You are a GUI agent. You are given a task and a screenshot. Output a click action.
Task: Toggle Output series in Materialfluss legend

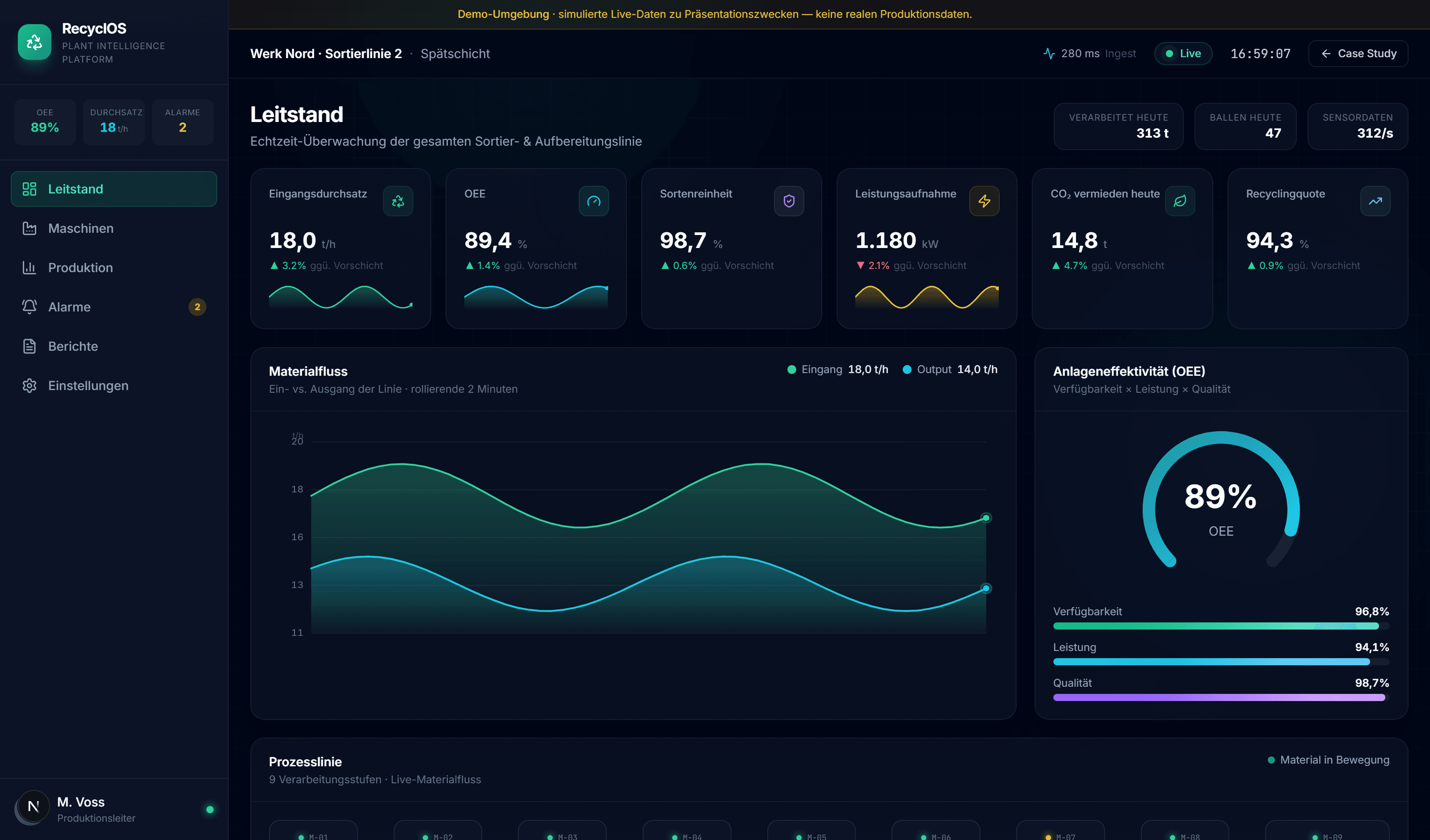point(950,370)
